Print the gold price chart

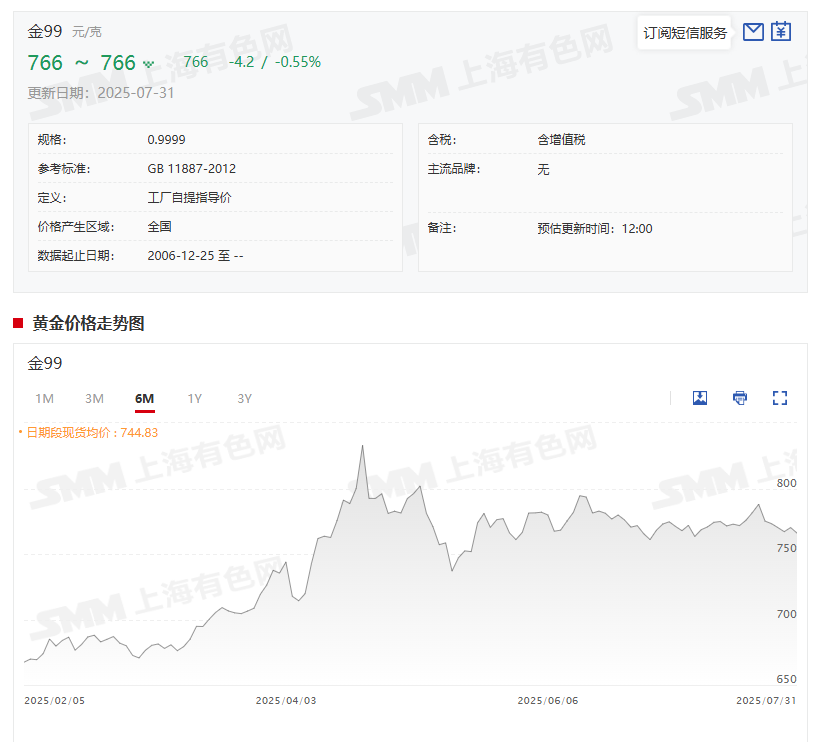(x=740, y=398)
